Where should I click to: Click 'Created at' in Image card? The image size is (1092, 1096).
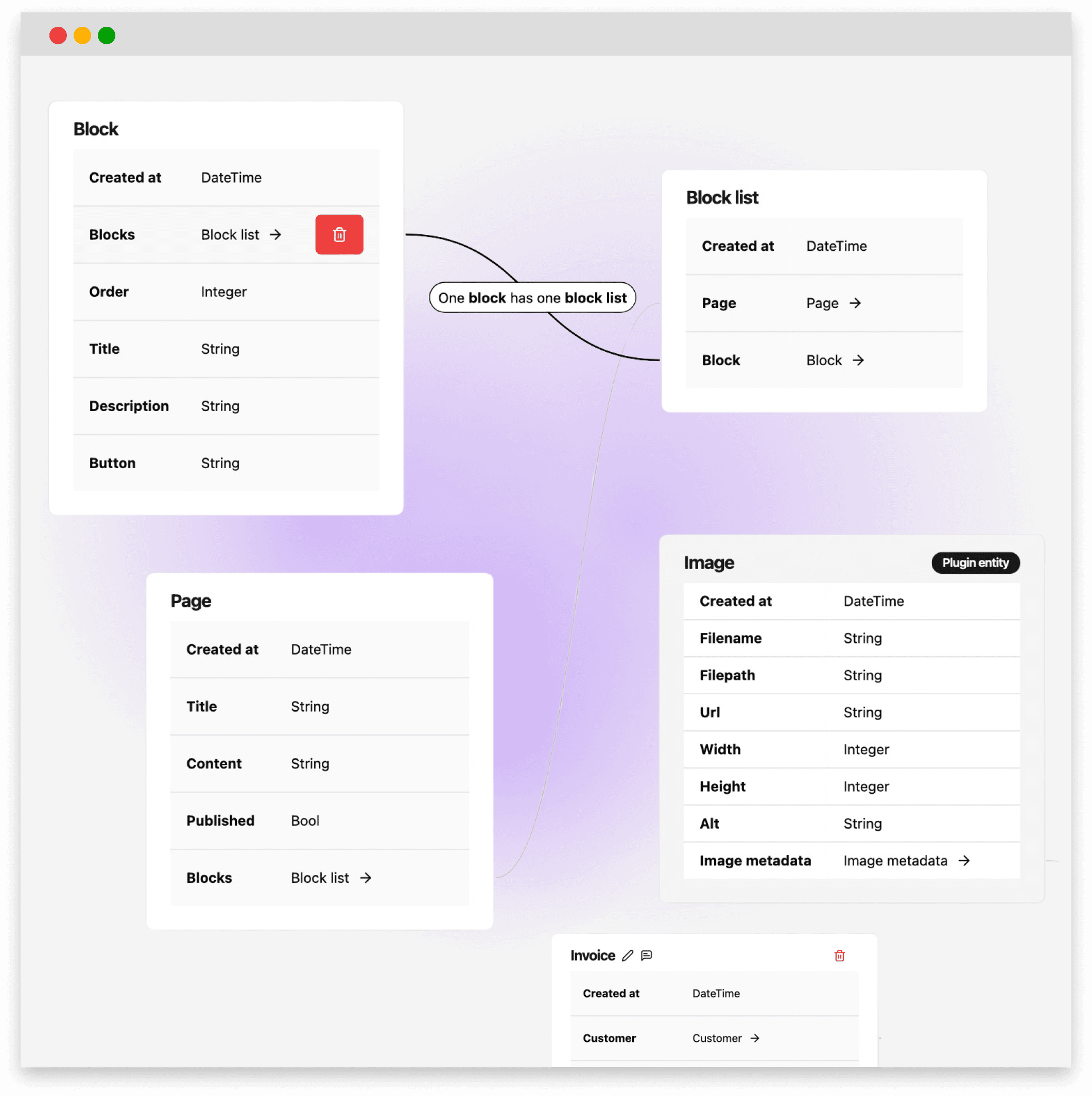click(735, 602)
